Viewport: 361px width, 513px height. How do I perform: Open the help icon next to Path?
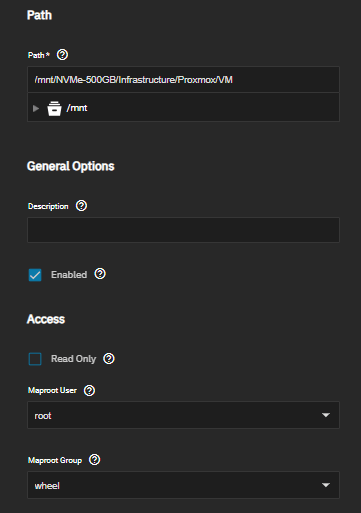click(x=62, y=55)
